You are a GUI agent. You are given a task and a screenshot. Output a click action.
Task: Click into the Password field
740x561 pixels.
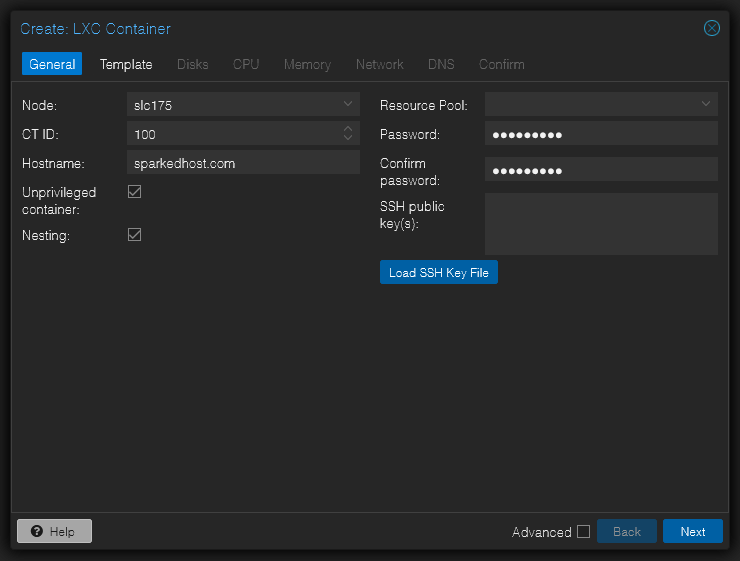601,134
